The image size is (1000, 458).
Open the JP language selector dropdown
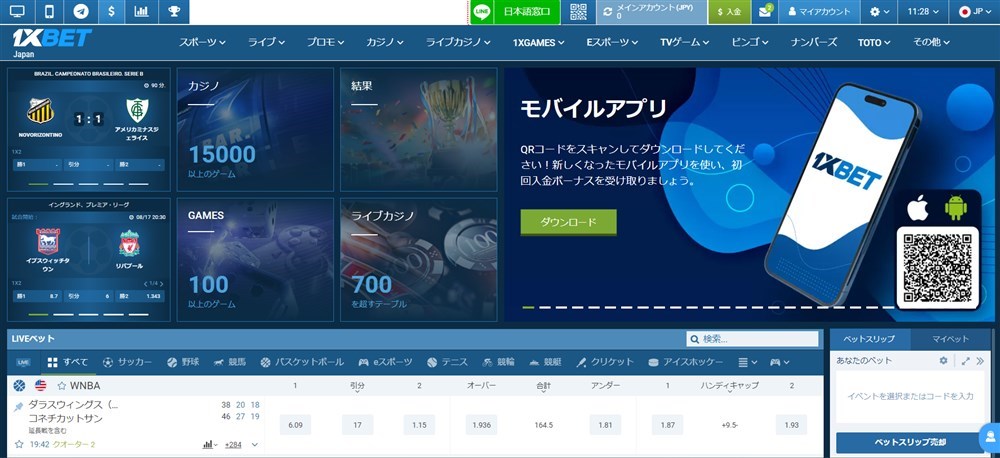coord(975,11)
